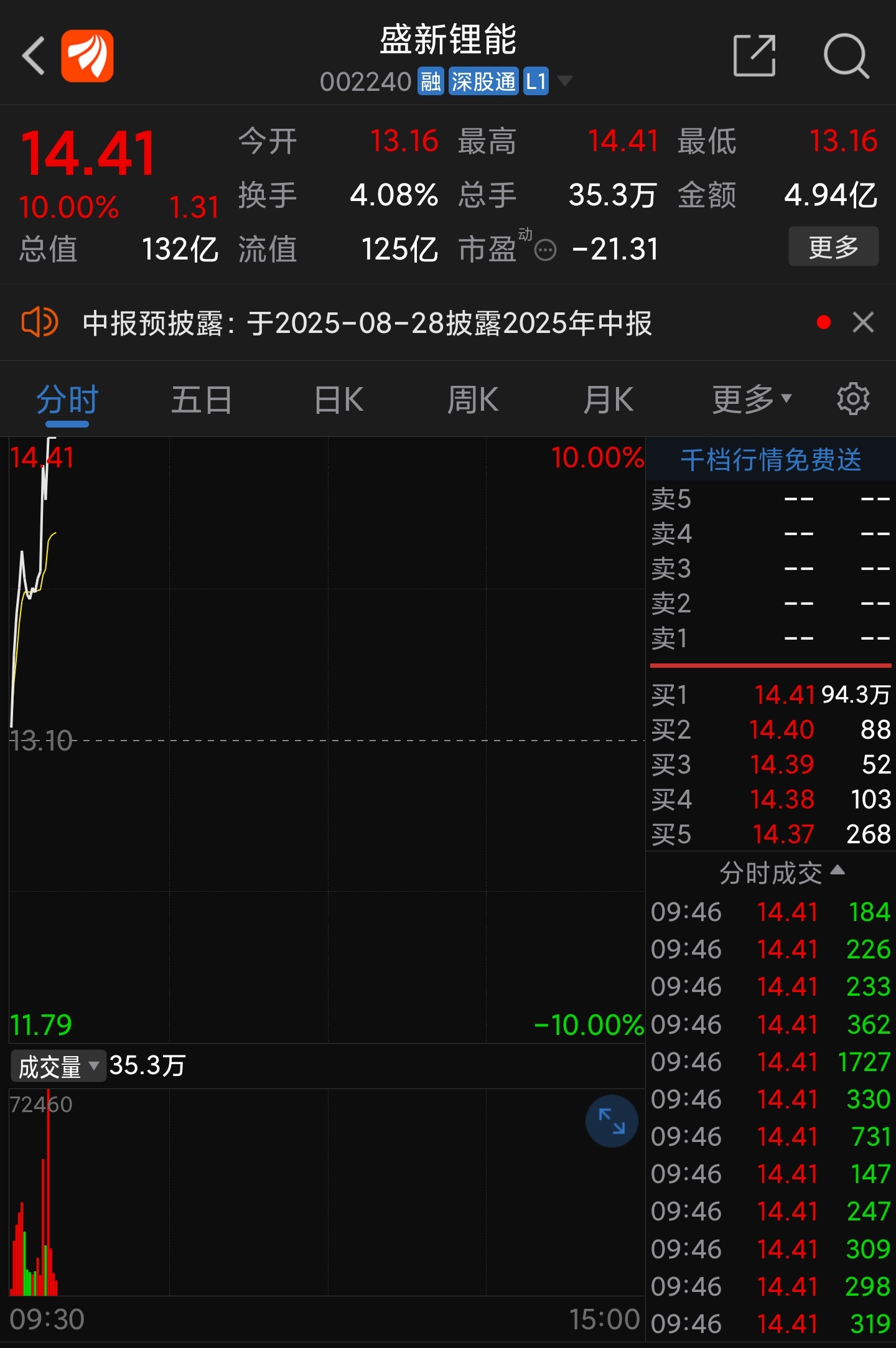Tap the 深股通 badge

coord(483,82)
